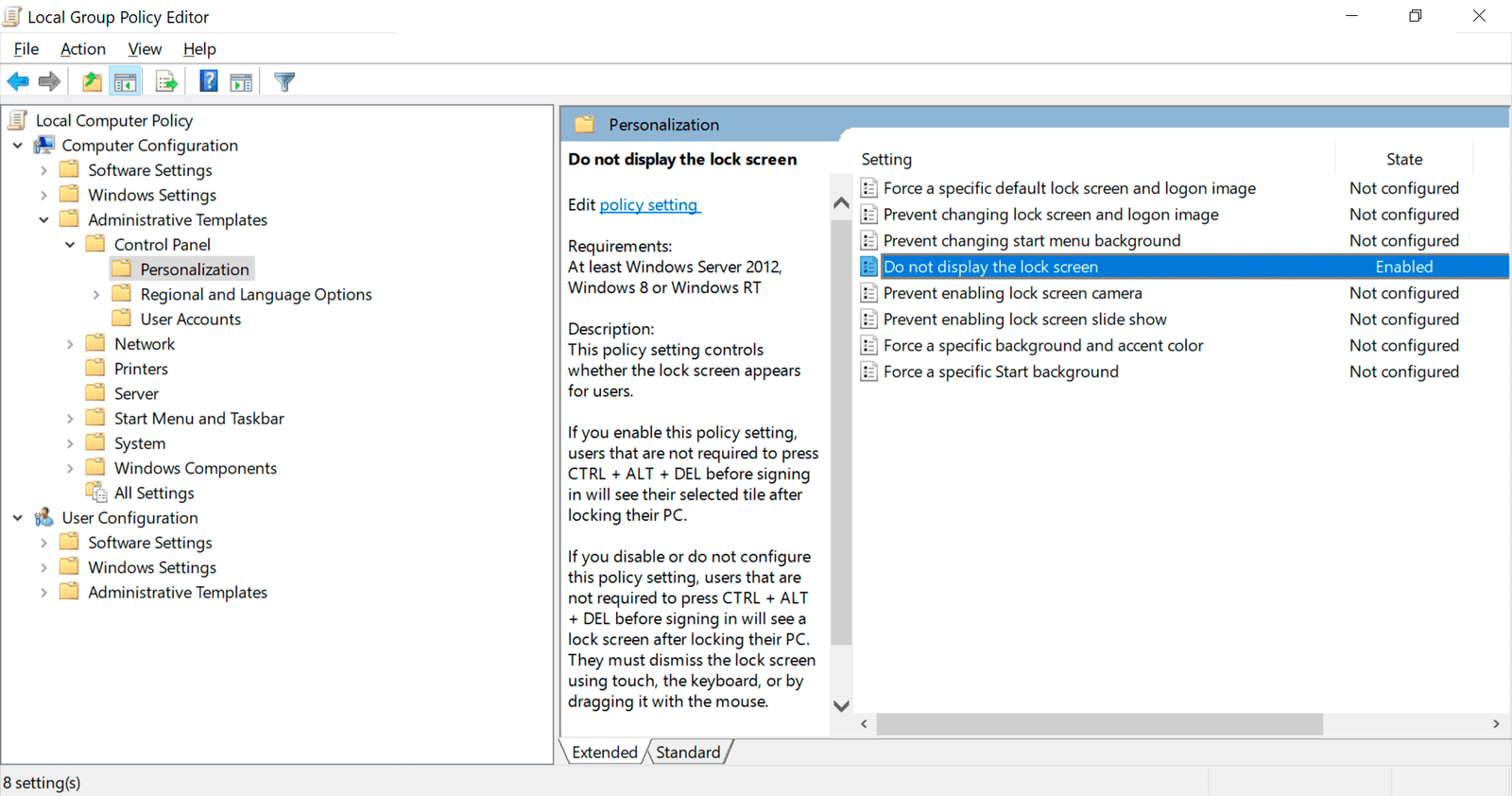
Task: Click the settings list horizontal scrollbar thumb
Action: 1099,724
